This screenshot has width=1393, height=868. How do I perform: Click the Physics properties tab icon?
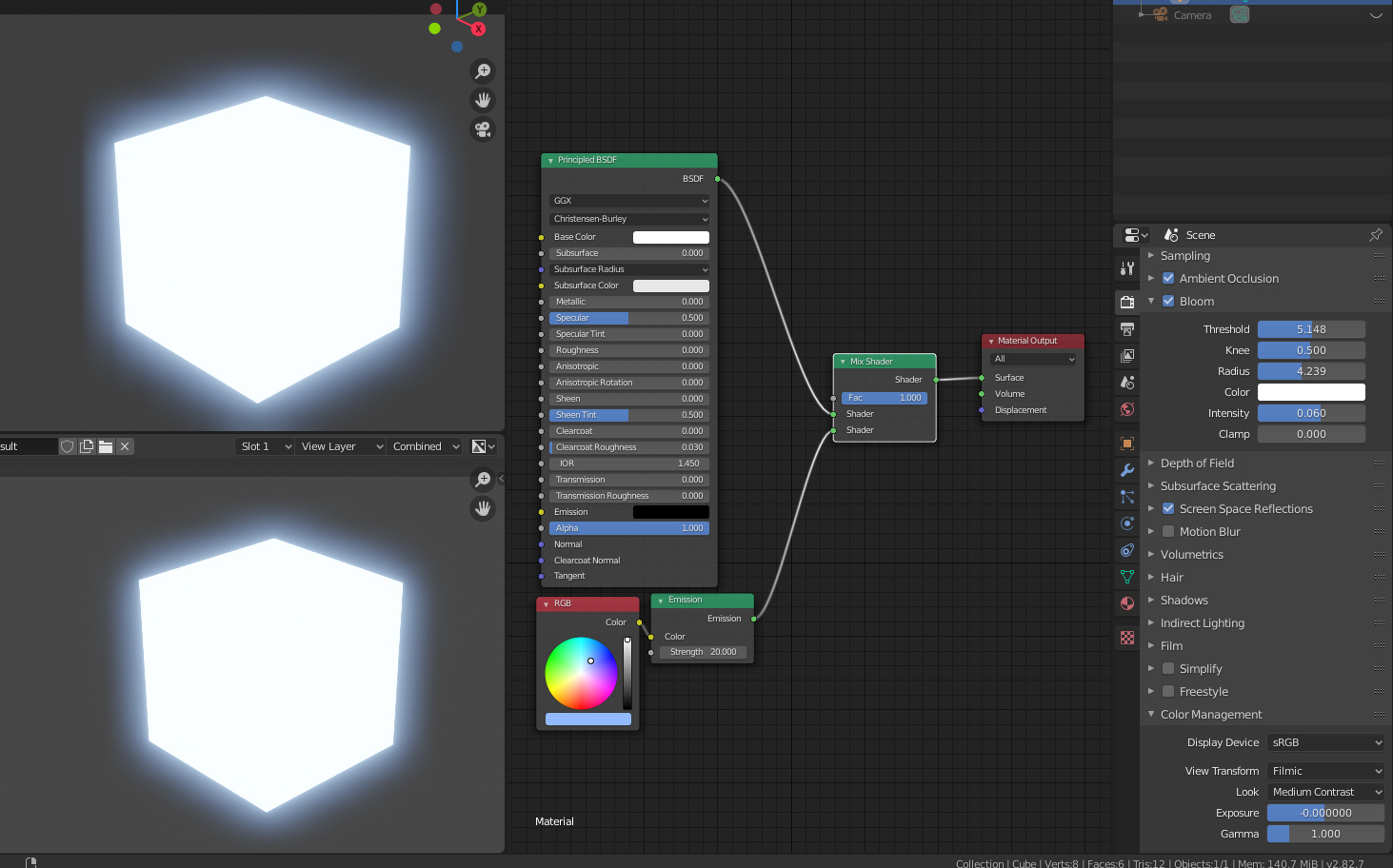point(1127,523)
